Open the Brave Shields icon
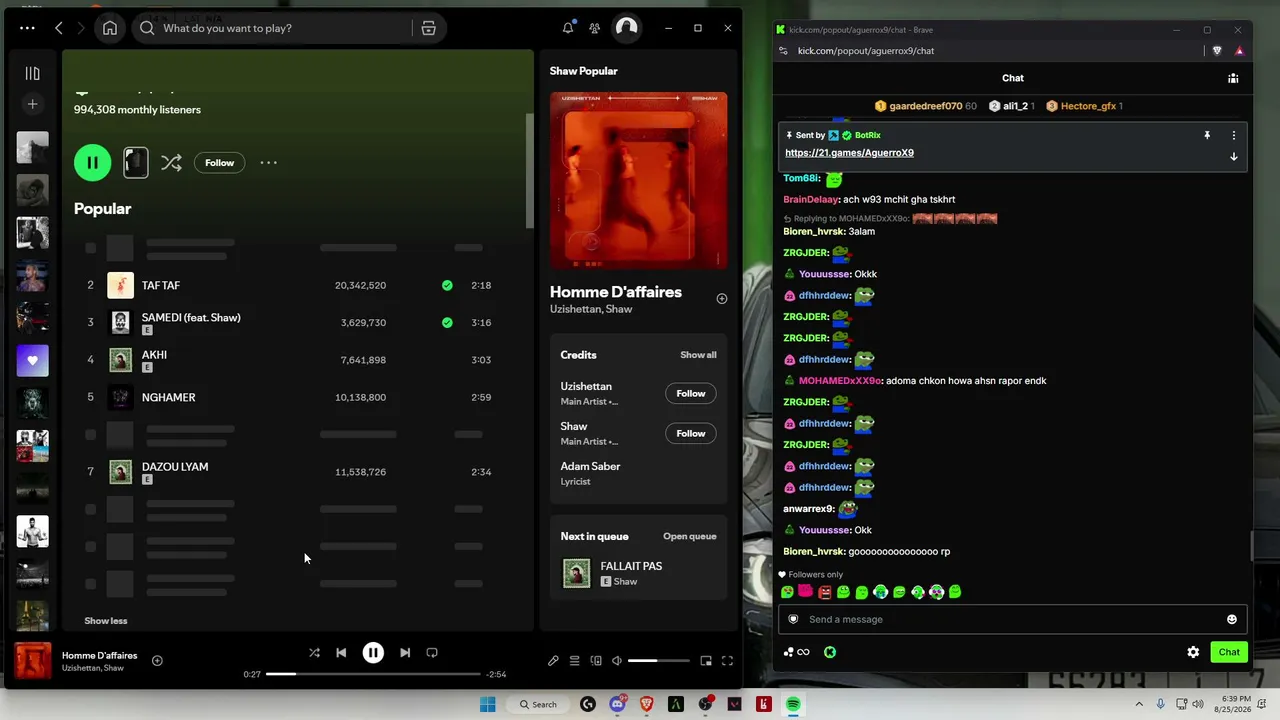 point(1217,51)
